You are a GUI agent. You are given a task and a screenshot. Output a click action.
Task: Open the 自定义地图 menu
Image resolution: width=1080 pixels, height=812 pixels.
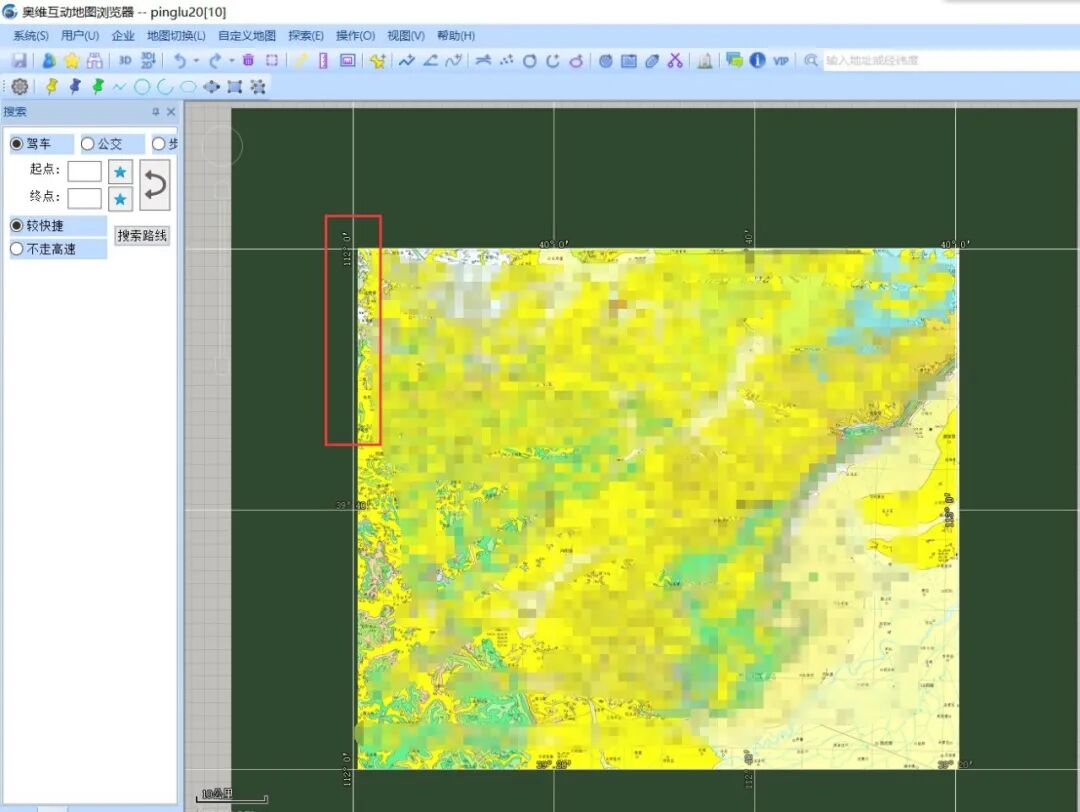click(x=247, y=36)
